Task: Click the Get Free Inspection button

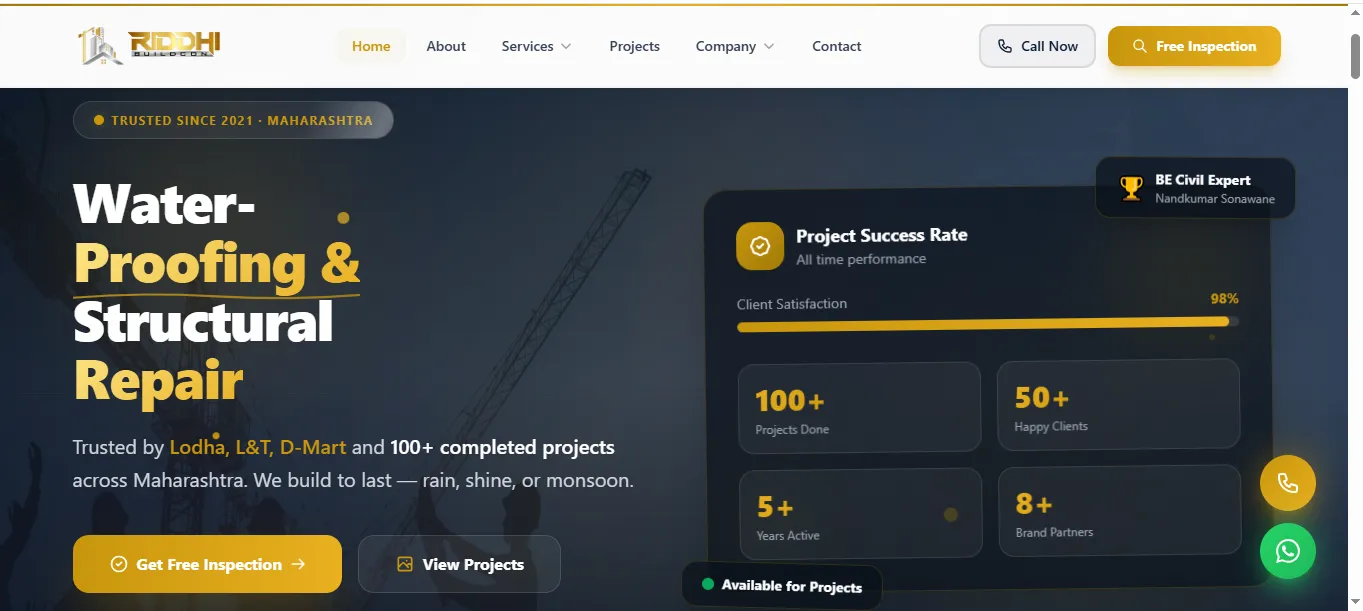Action: point(207,564)
